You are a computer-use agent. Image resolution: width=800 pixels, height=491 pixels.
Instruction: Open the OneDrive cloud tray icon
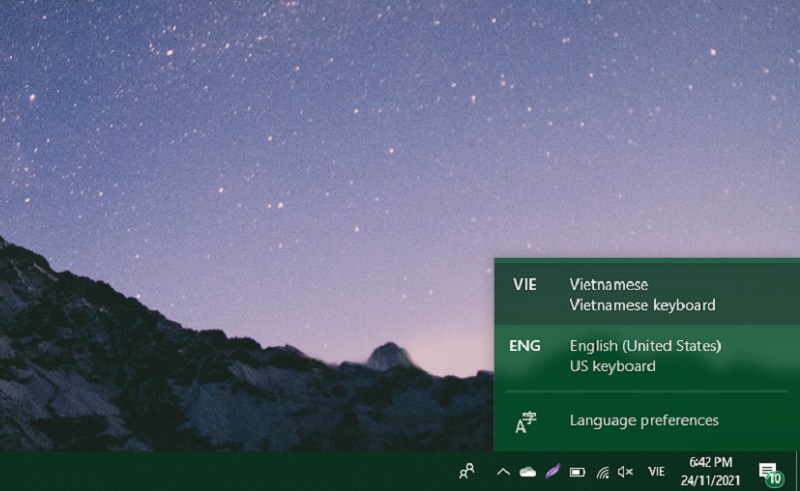pyautogui.click(x=528, y=472)
